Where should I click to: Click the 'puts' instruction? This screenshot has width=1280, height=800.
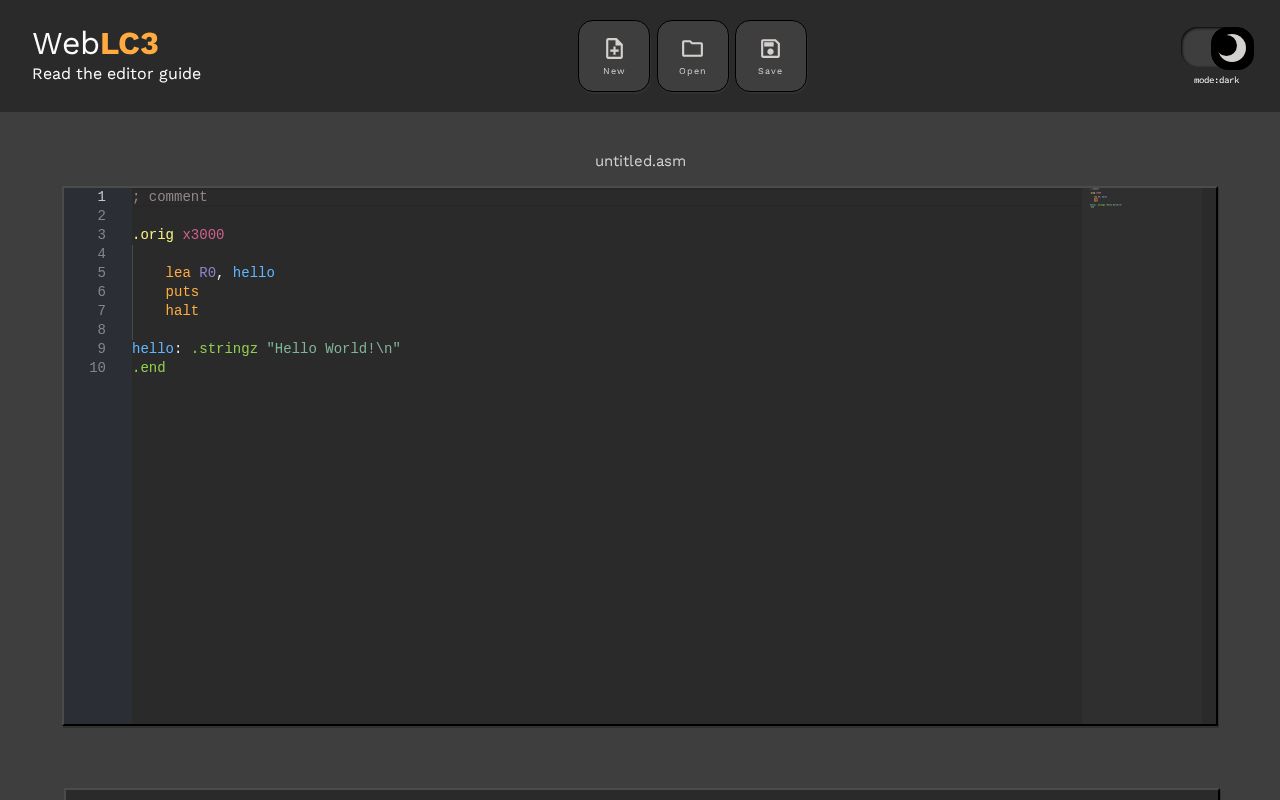182,292
